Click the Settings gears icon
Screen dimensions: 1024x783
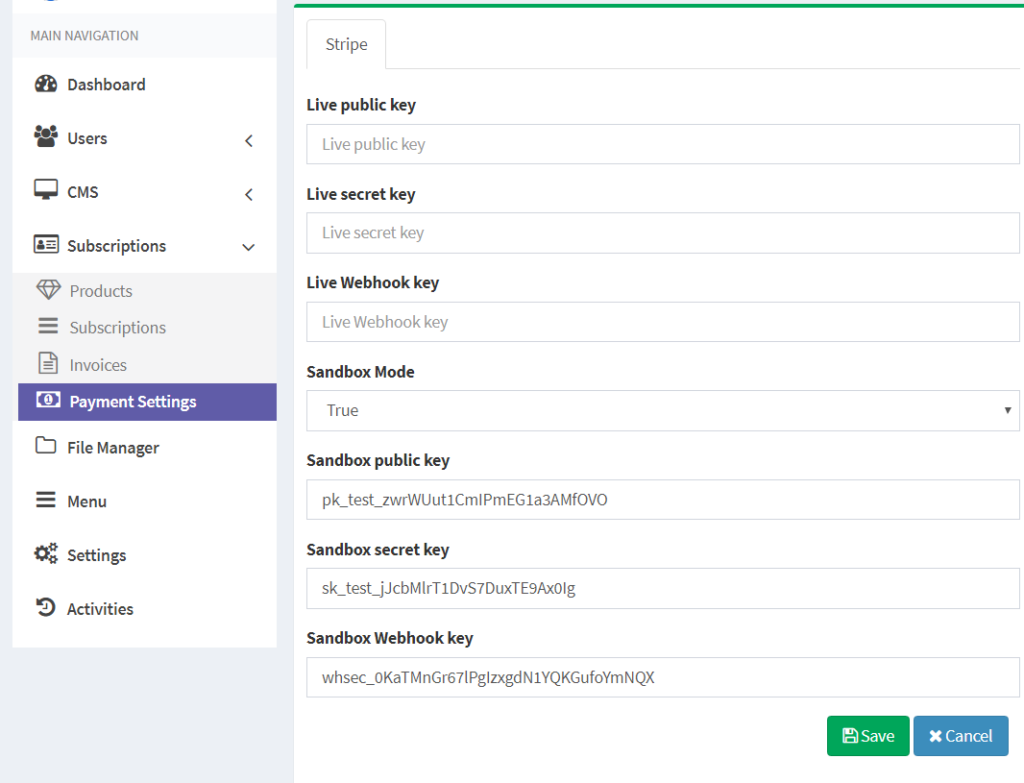pos(46,554)
